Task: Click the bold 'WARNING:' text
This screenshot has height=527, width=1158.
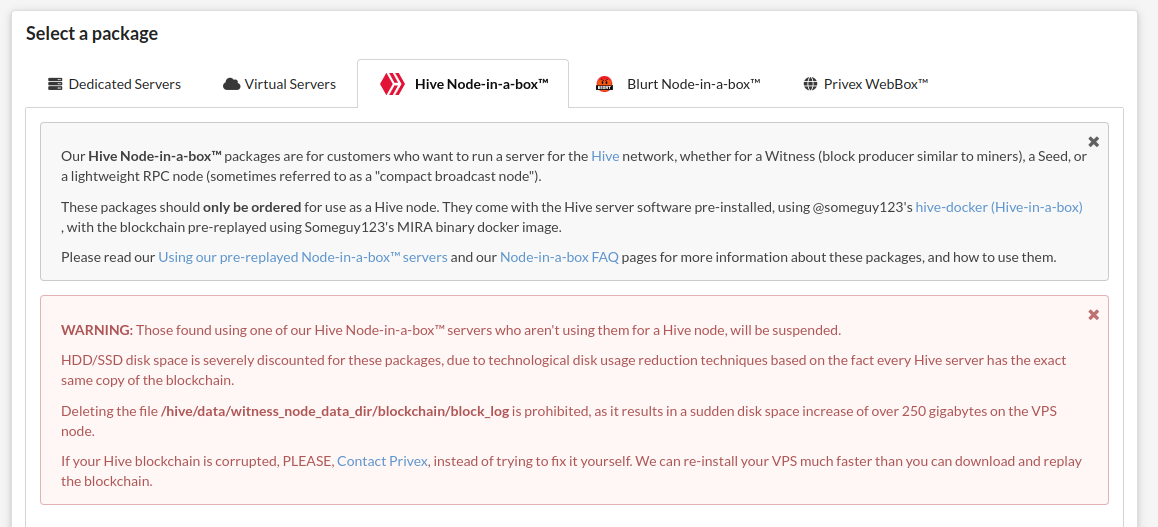Action: pyautogui.click(x=97, y=330)
